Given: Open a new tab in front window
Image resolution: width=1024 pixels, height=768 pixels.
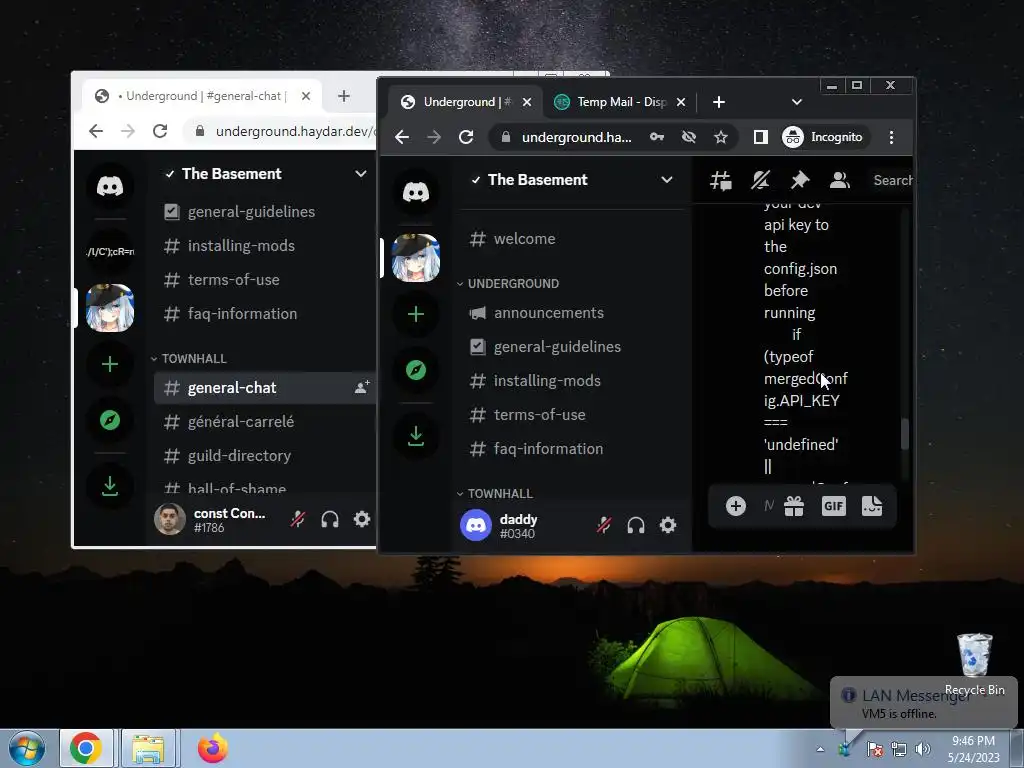Looking at the screenshot, I should 718,102.
